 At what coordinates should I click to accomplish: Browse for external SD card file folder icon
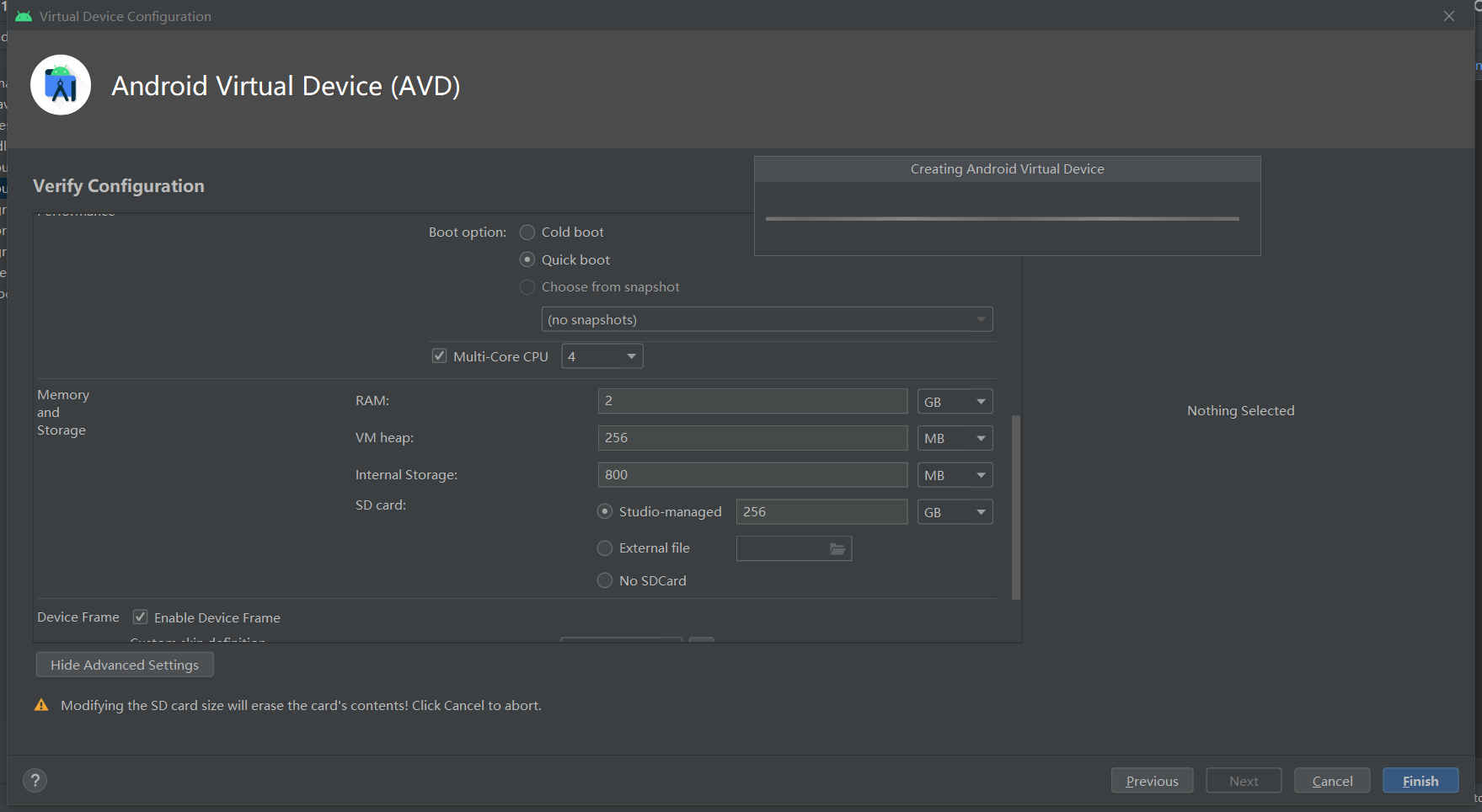coord(837,548)
